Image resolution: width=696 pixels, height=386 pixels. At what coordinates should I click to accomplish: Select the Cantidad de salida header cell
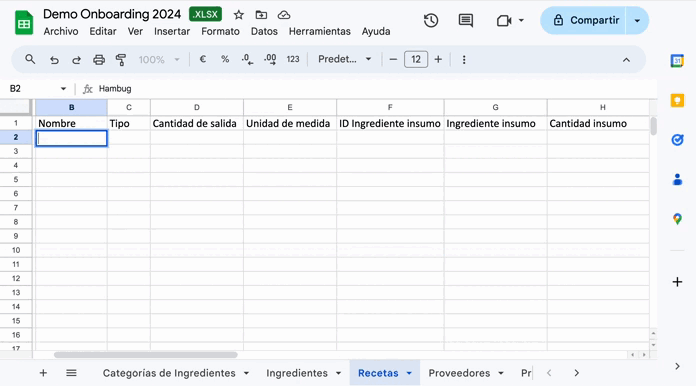tap(197, 123)
